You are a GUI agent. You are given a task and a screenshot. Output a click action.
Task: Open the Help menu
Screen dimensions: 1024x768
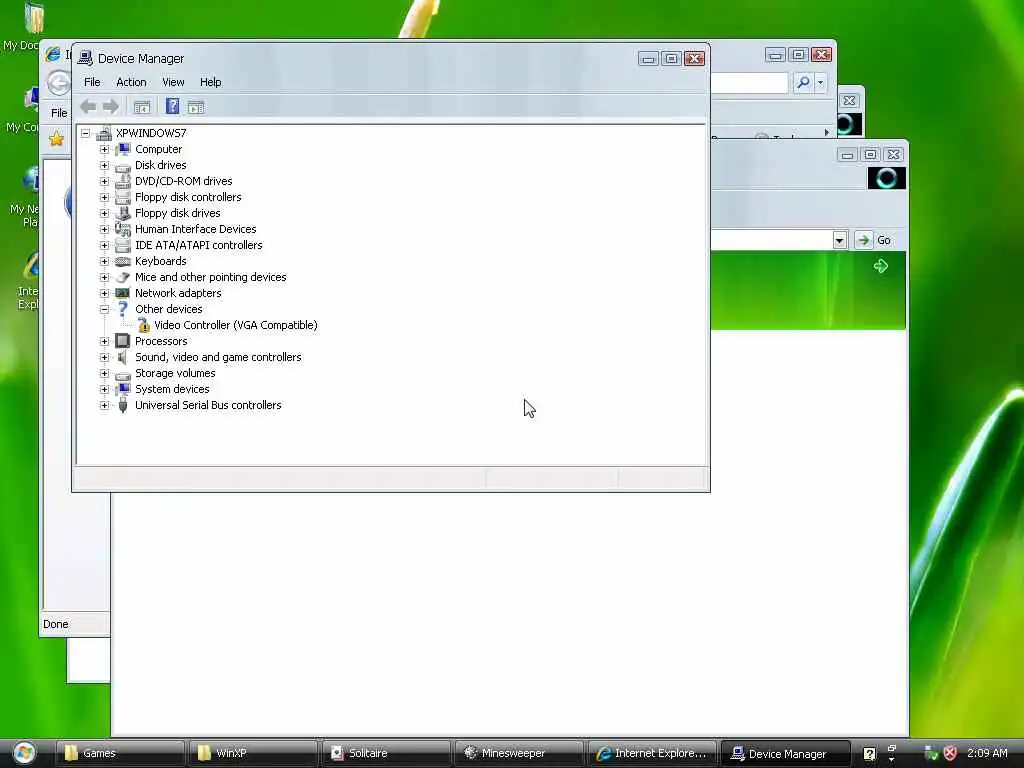210,82
